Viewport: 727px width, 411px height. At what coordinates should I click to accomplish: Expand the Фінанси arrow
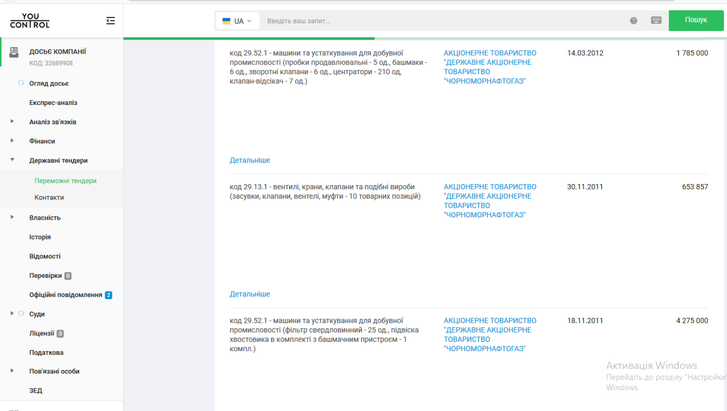point(12,141)
